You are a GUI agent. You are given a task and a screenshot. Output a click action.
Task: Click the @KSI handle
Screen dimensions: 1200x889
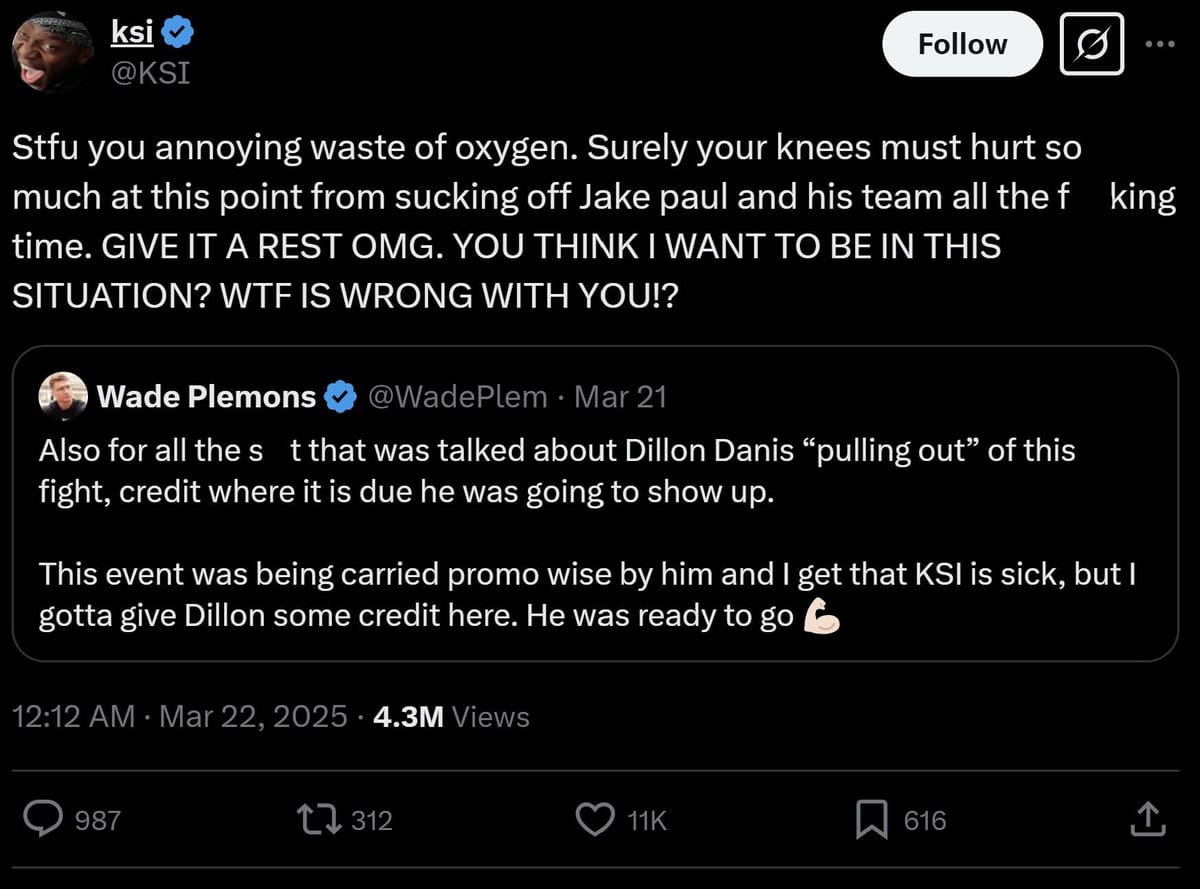click(152, 72)
